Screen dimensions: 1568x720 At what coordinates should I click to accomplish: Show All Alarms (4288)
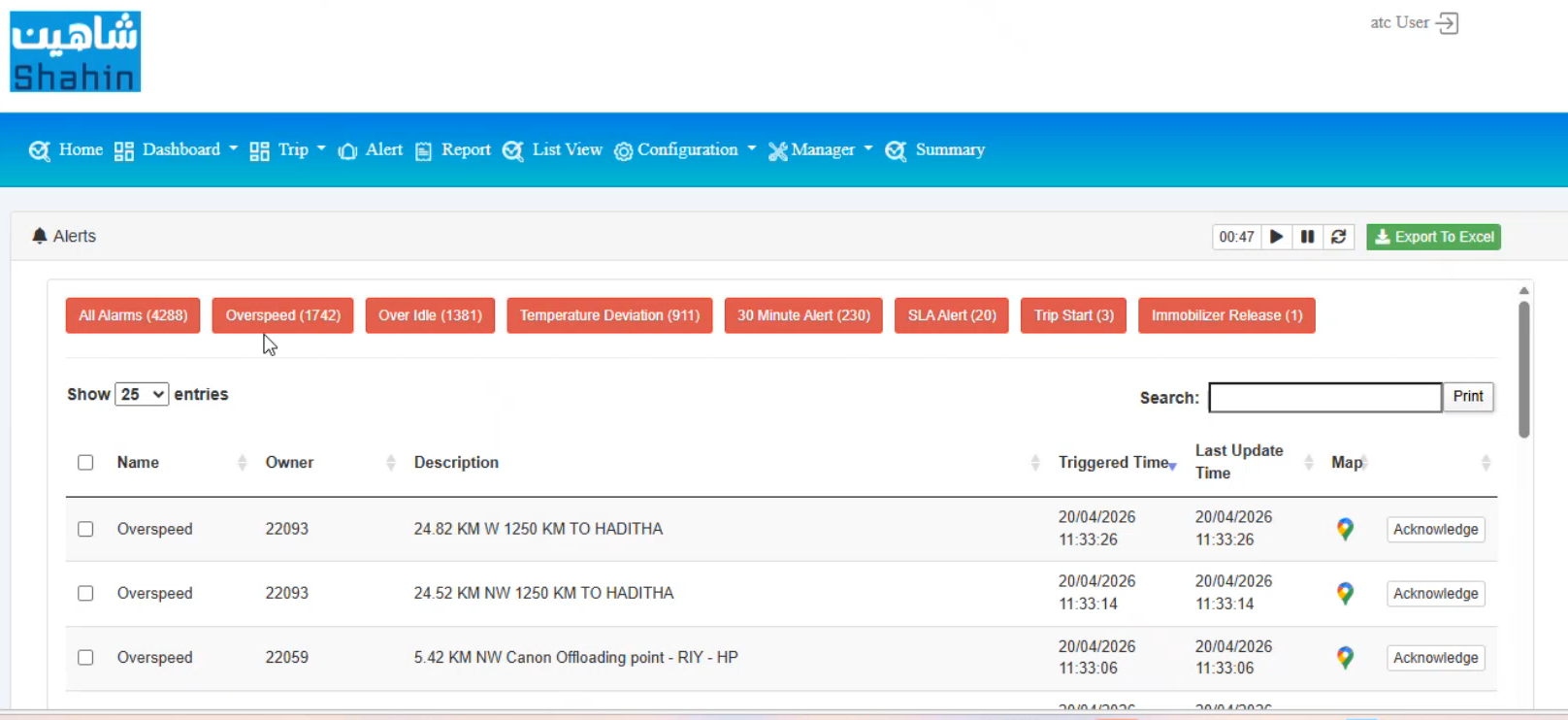pyautogui.click(x=133, y=315)
